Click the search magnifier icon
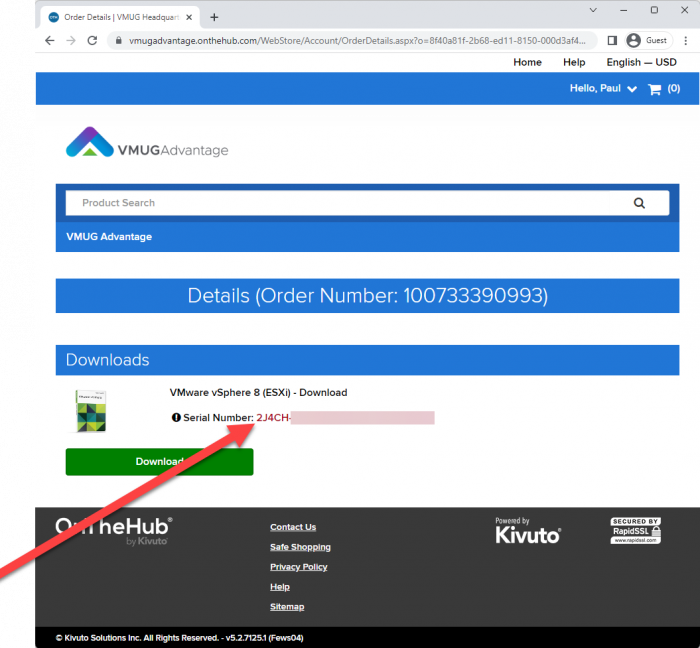The height and width of the screenshot is (648, 700). [x=639, y=203]
